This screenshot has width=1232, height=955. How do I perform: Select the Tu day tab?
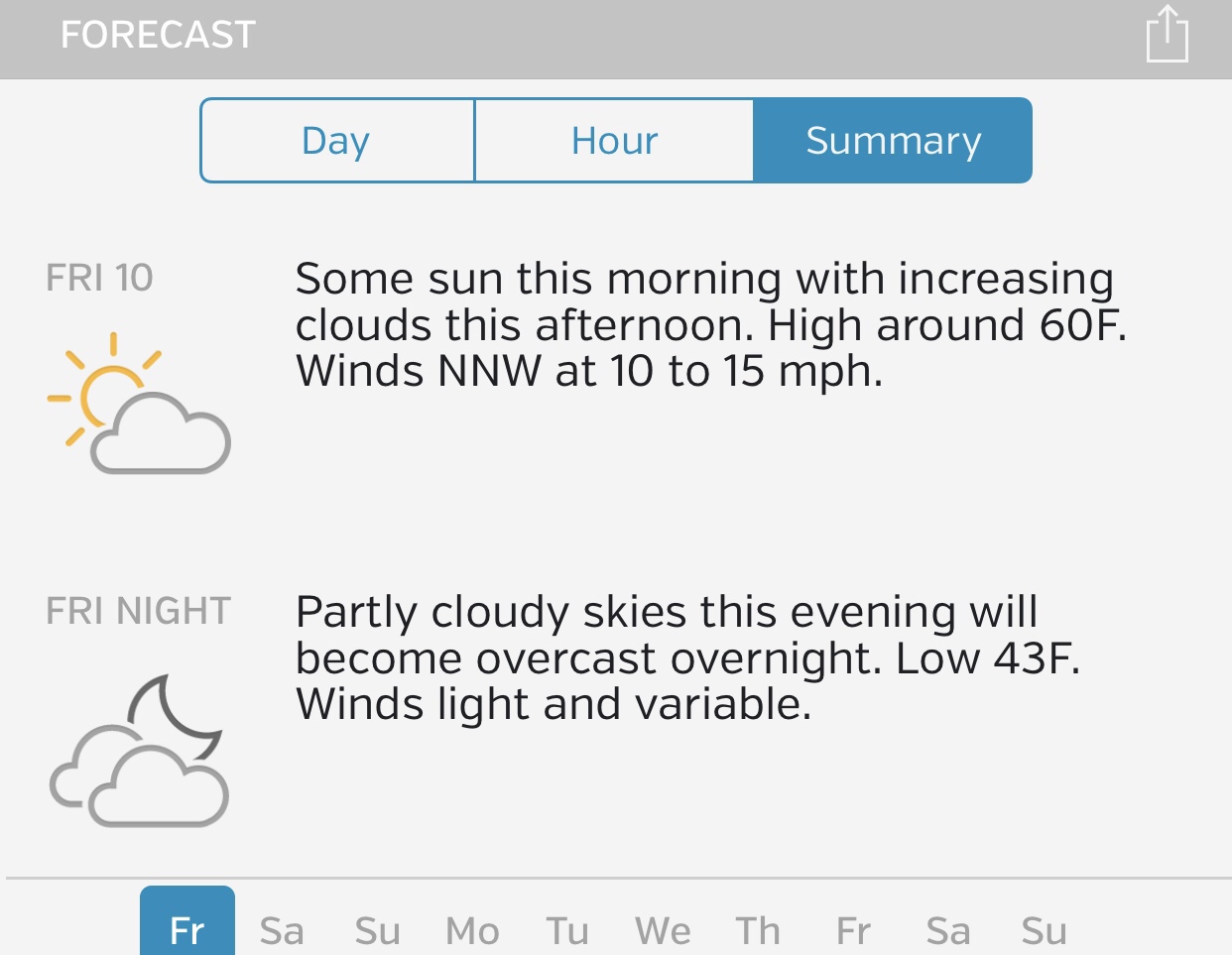coord(567,931)
